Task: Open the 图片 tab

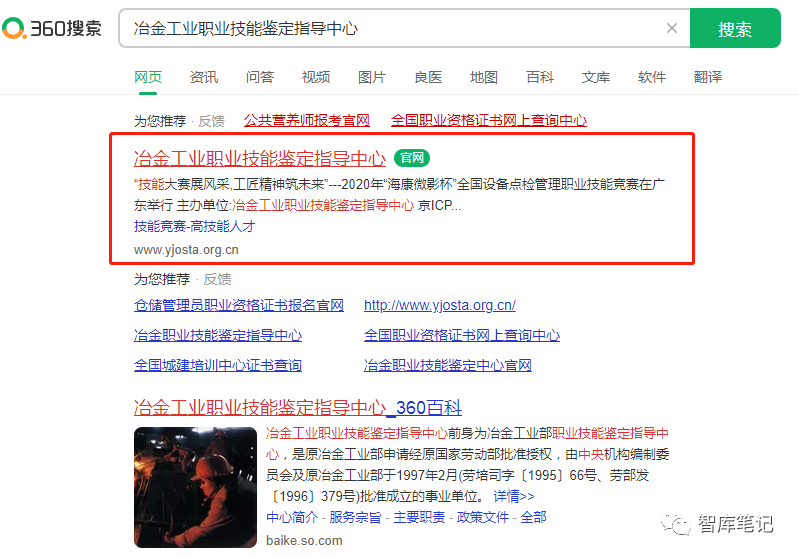Action: tap(372, 77)
